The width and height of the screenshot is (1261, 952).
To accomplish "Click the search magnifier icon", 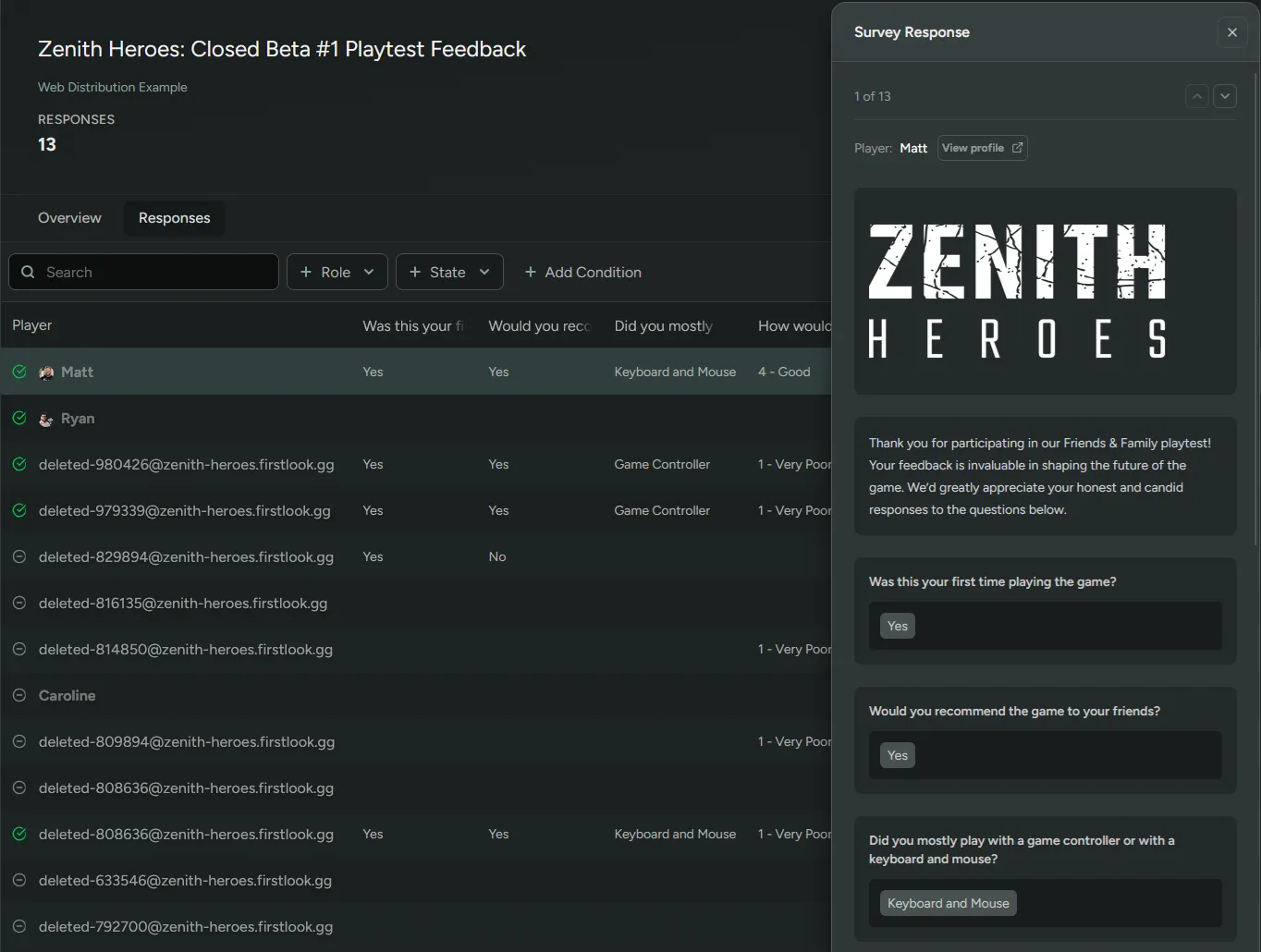I will tap(28, 272).
